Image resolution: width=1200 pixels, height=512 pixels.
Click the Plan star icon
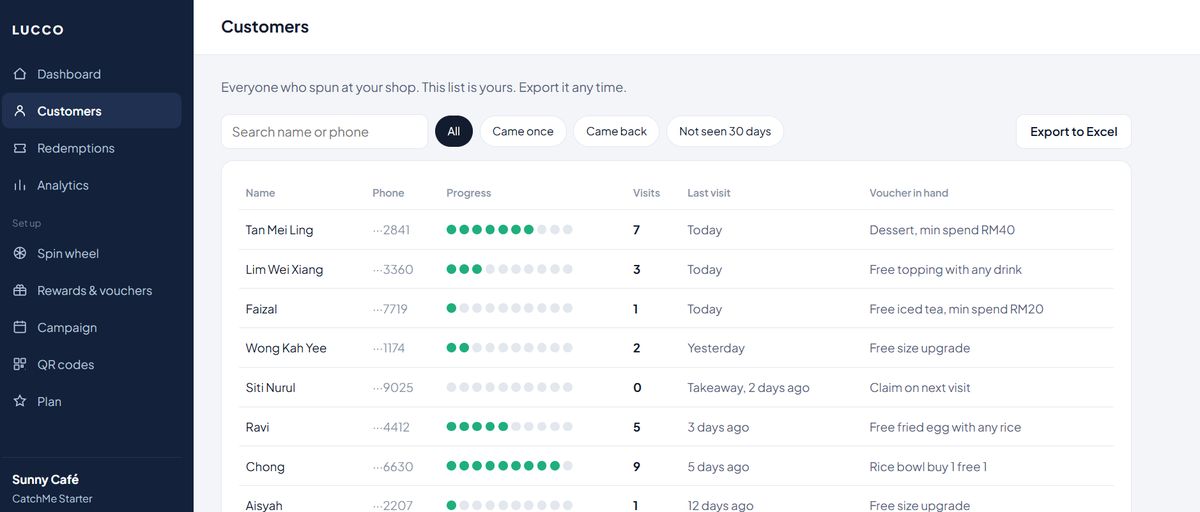coord(20,401)
